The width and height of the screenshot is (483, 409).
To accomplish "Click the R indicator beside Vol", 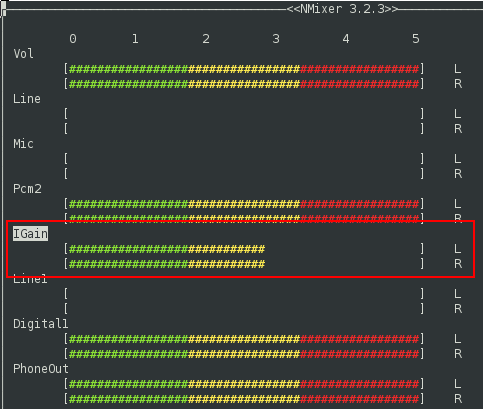I will point(458,84).
